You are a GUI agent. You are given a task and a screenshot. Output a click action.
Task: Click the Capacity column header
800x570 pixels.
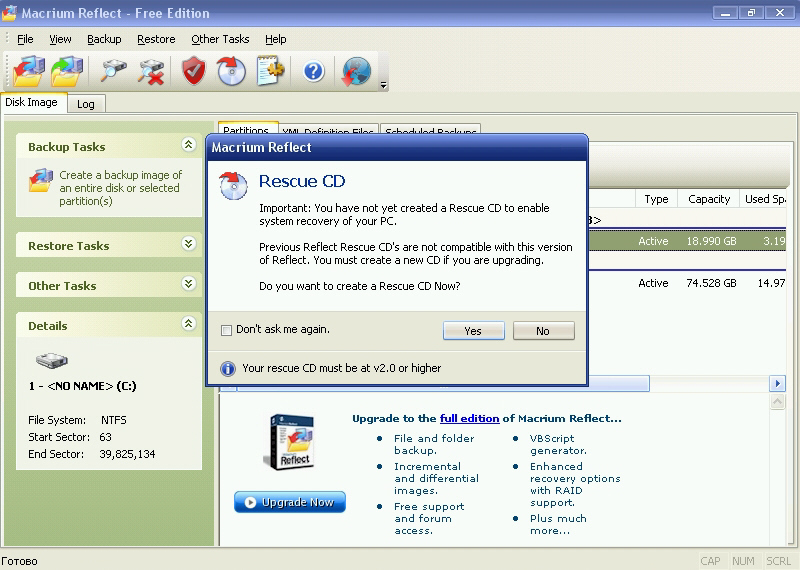[x=709, y=199]
